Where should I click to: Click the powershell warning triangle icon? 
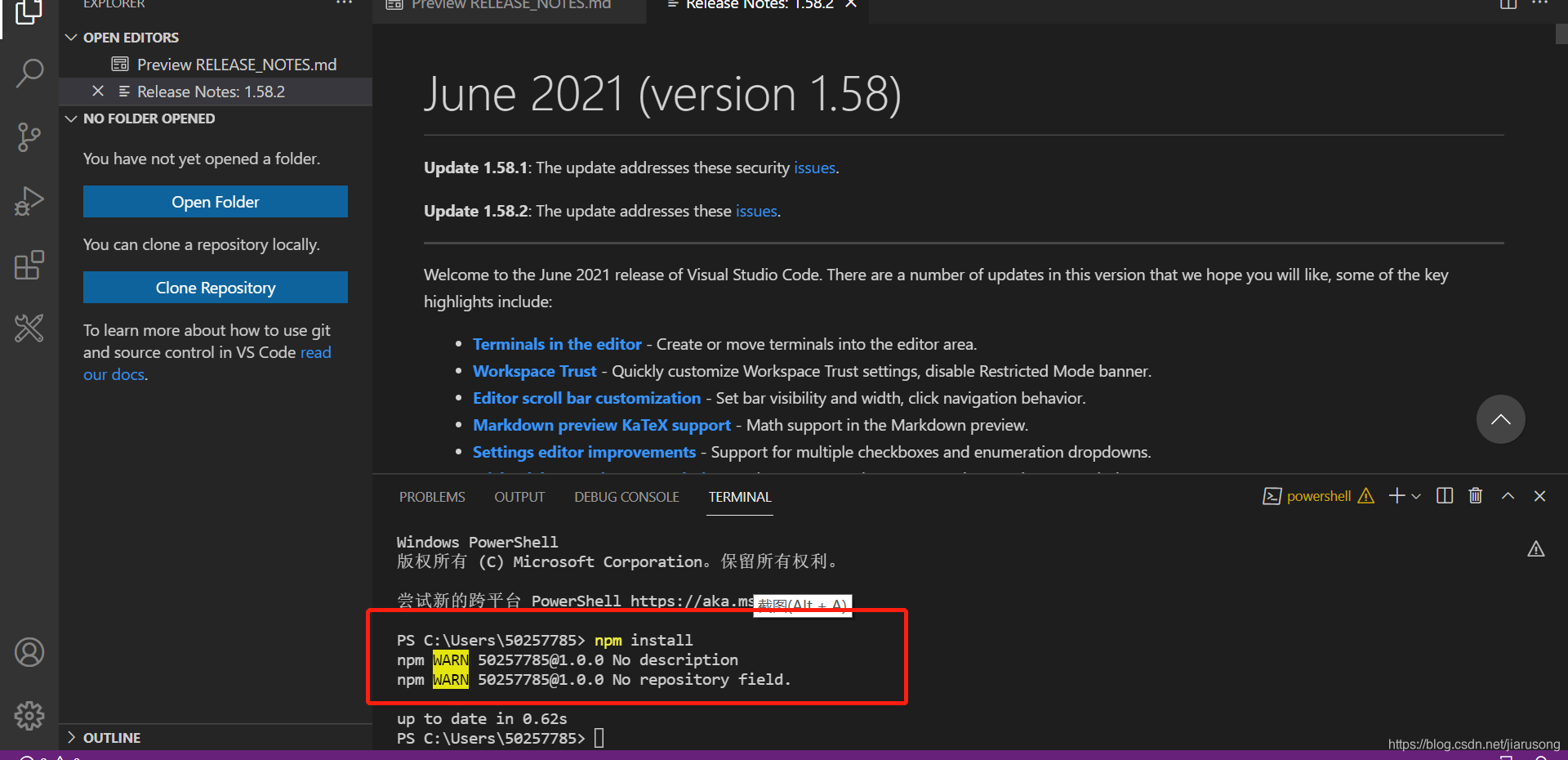[1366, 496]
